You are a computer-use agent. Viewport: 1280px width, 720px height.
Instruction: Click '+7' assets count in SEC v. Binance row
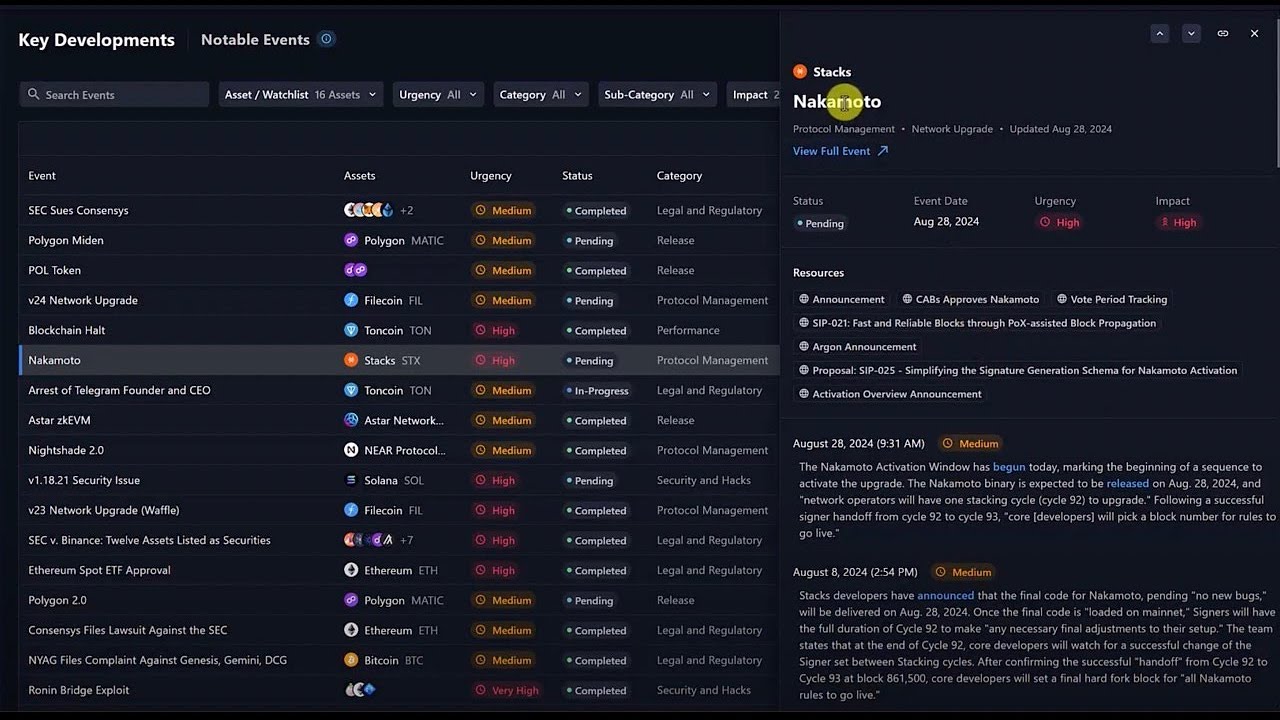(x=407, y=540)
